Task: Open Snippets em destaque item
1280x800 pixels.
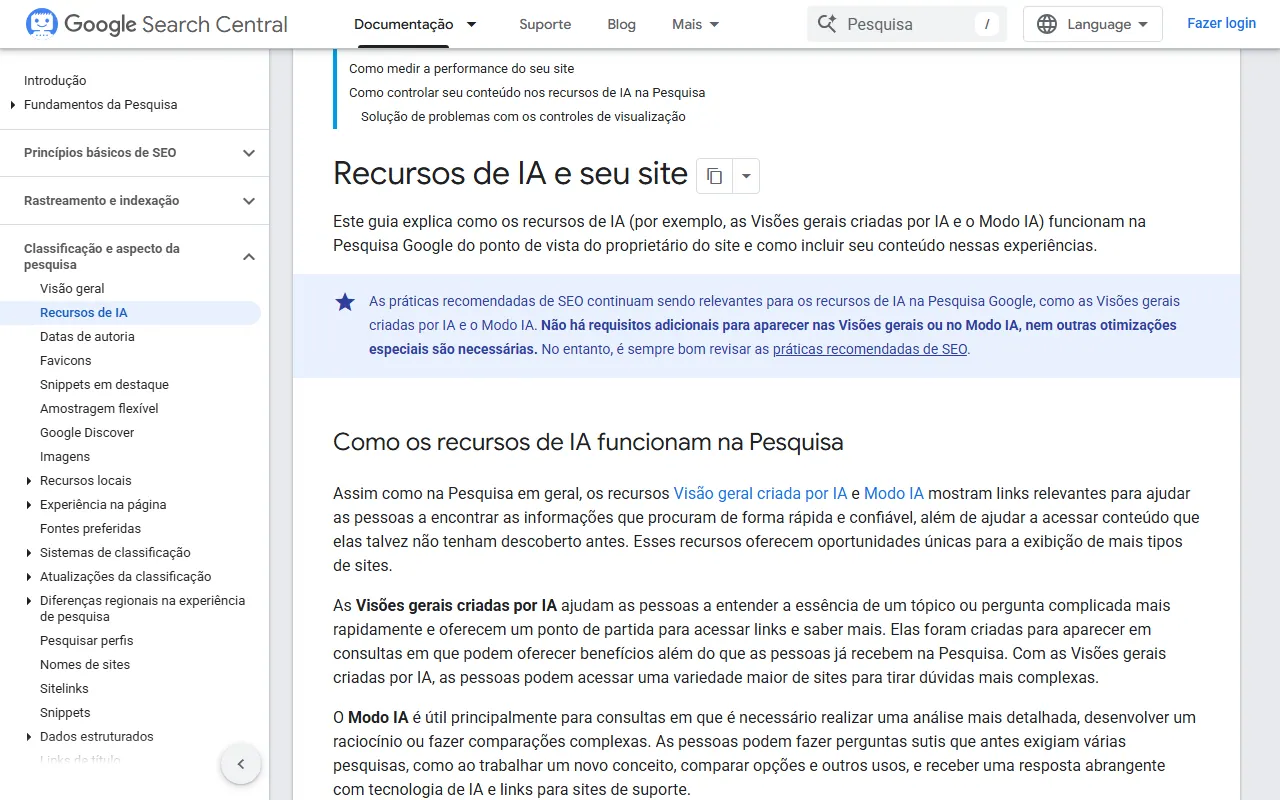Action: [x=104, y=385]
